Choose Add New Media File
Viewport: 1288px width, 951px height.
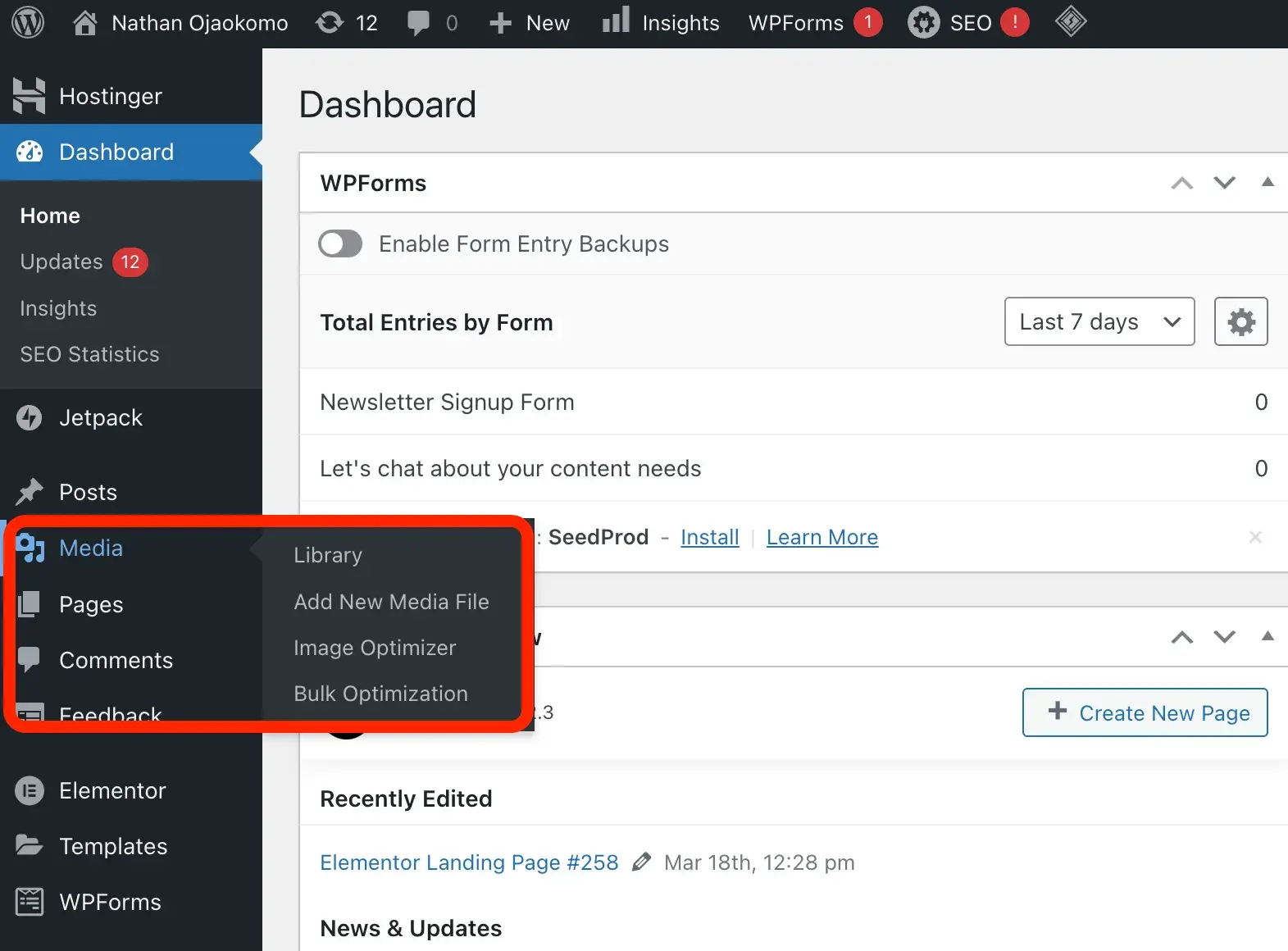pos(391,602)
